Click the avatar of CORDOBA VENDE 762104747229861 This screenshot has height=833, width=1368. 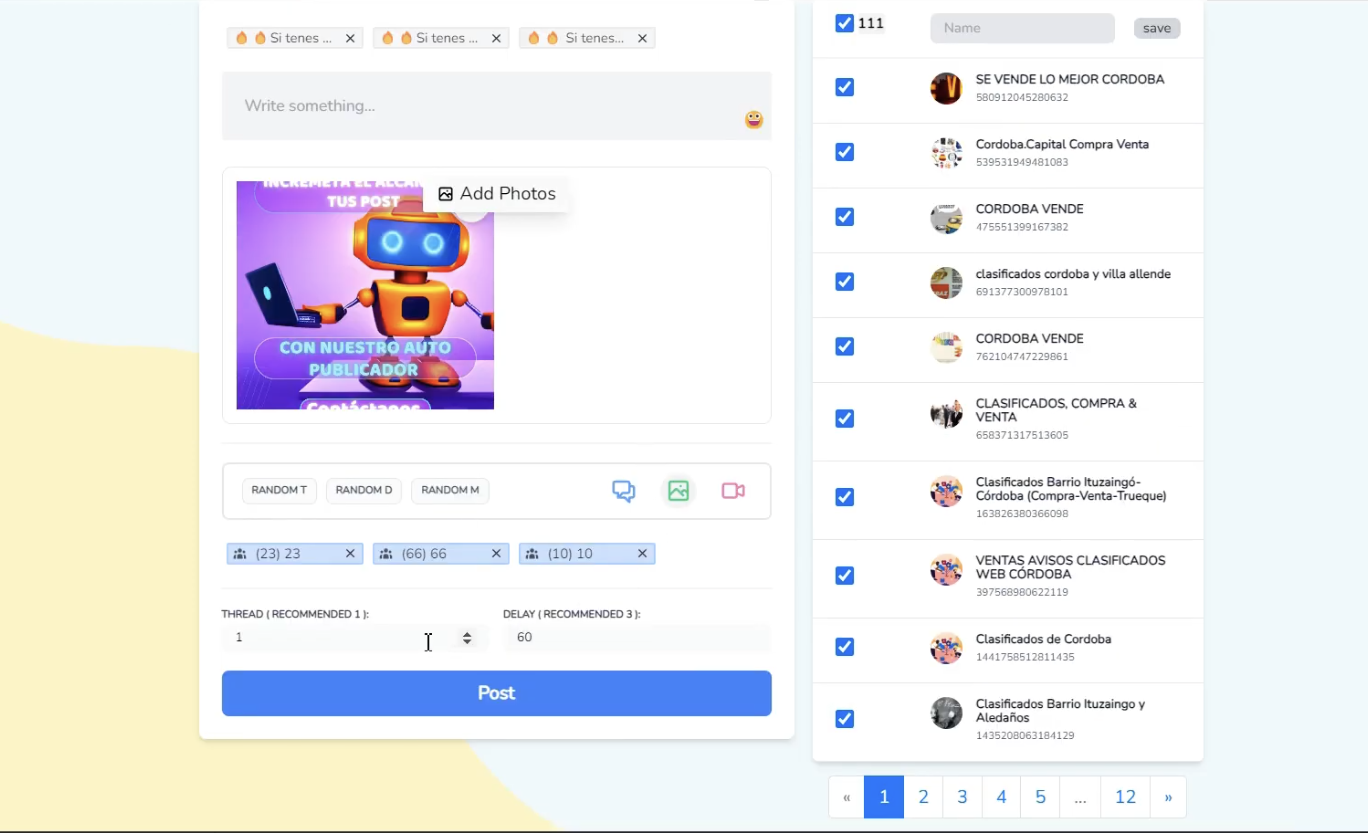tap(946, 347)
